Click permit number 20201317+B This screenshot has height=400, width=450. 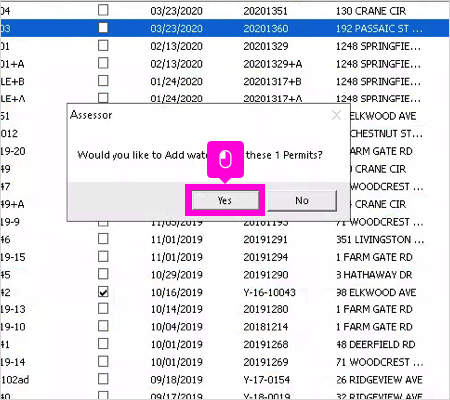click(x=273, y=81)
